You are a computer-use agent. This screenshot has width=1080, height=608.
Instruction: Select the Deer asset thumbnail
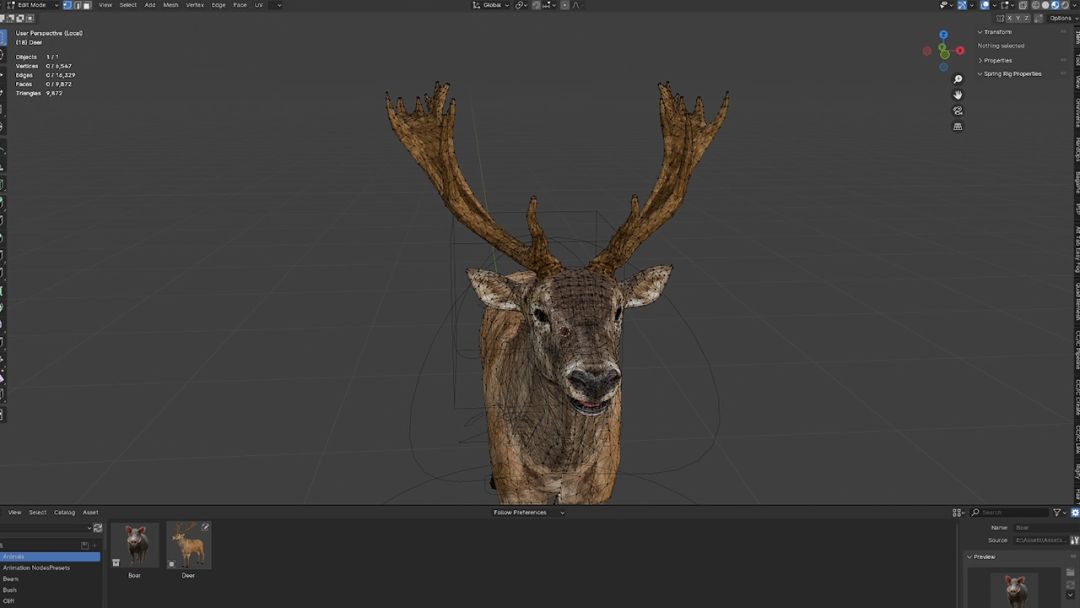tap(188, 545)
